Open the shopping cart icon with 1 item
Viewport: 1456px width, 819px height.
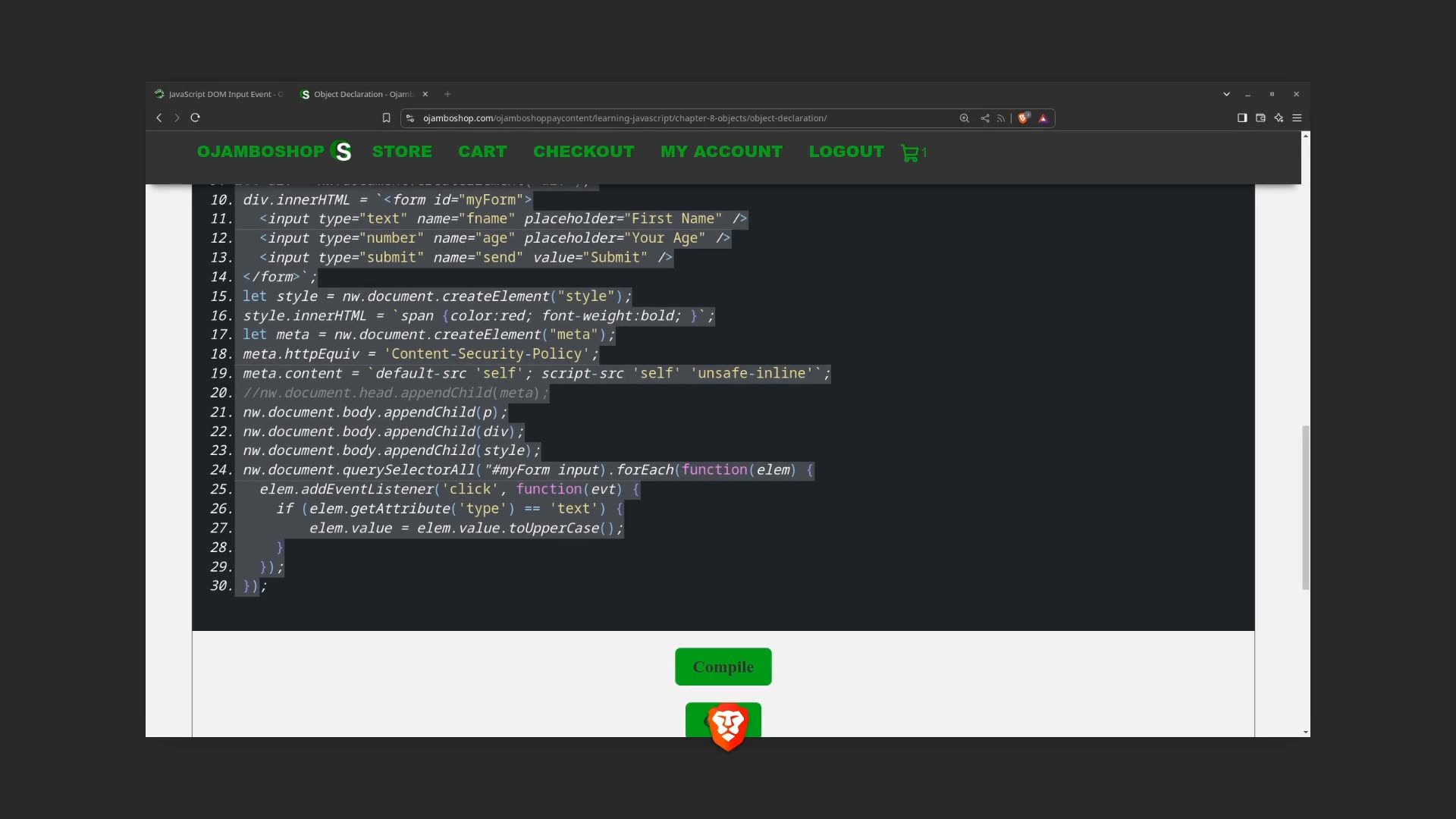(x=914, y=152)
